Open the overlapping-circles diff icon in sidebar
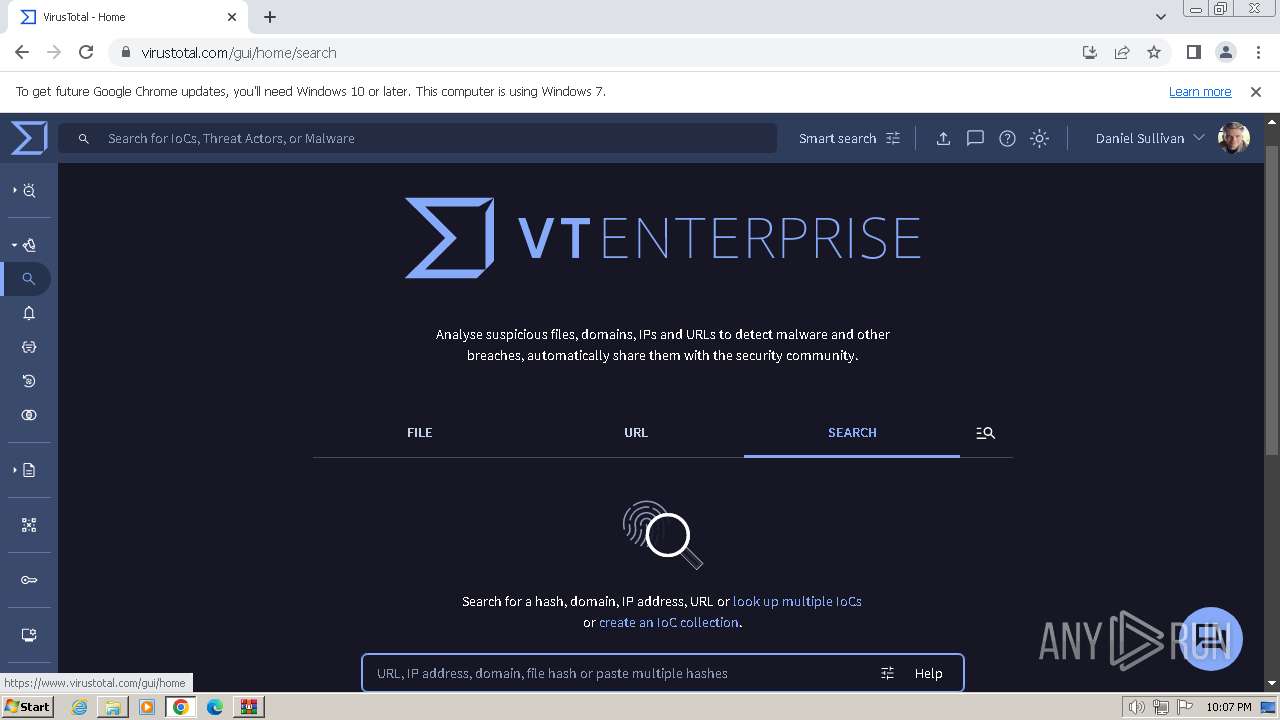 click(x=29, y=415)
